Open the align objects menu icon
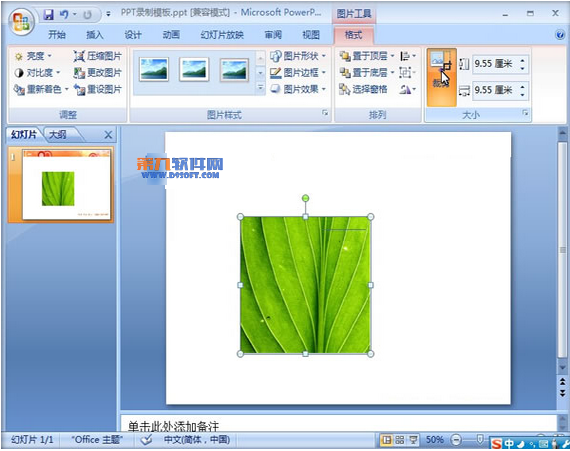This screenshot has height=451, width=570. pos(408,56)
